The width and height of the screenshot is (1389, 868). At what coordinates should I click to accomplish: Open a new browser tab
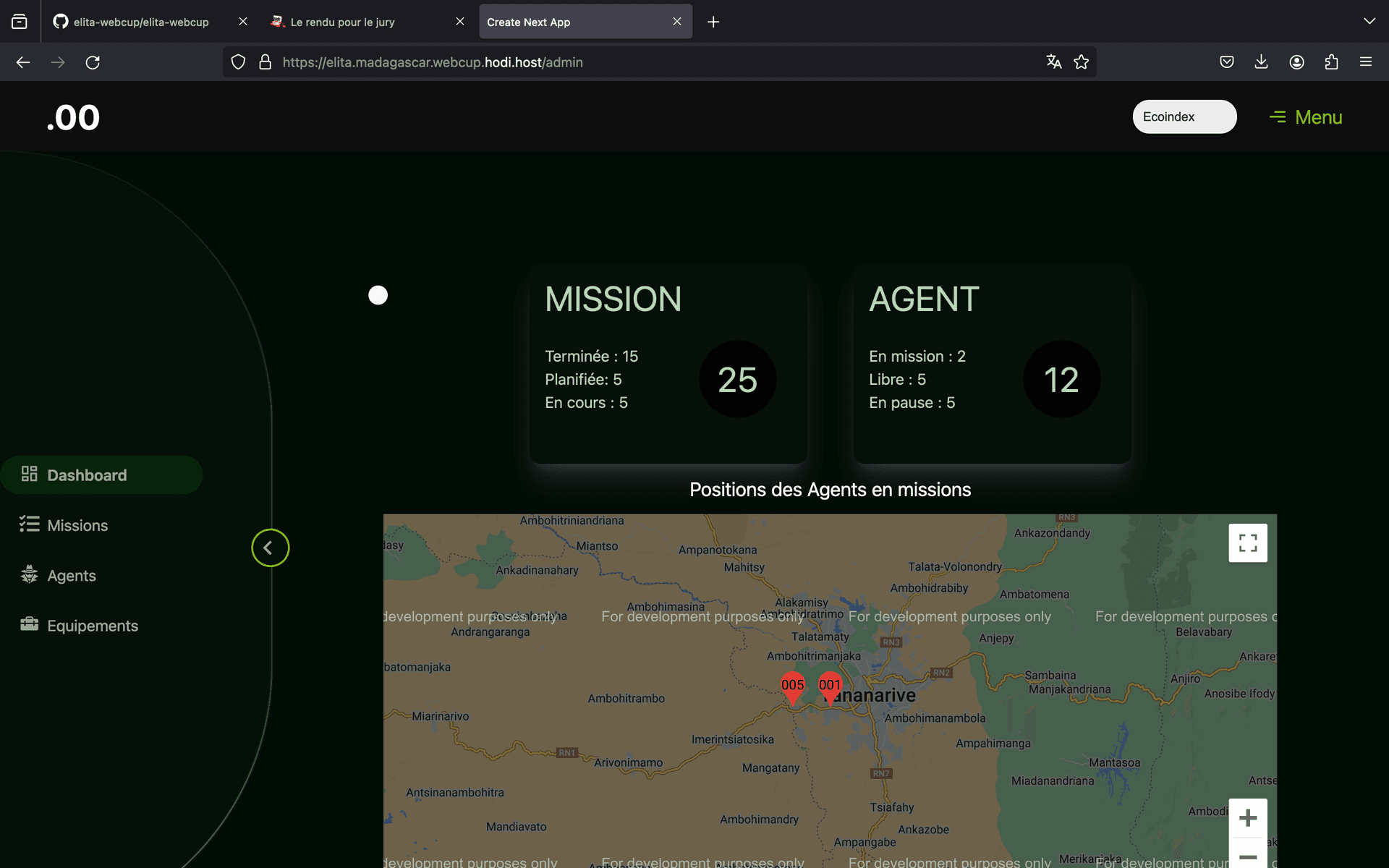click(x=713, y=22)
